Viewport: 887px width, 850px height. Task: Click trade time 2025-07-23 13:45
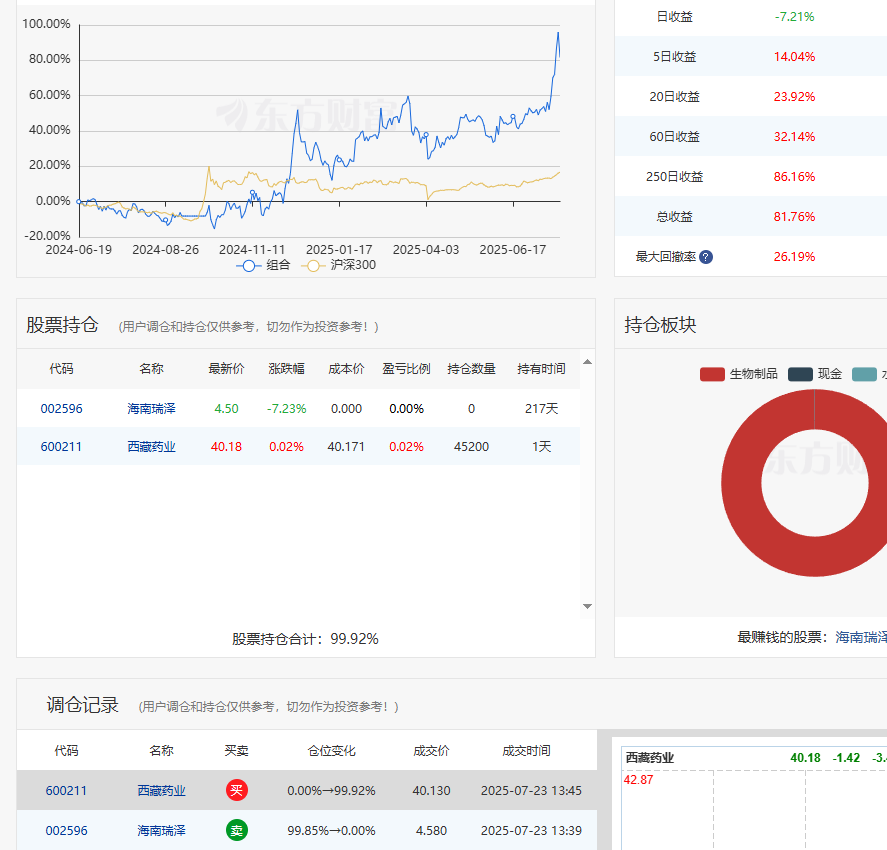(x=531, y=791)
